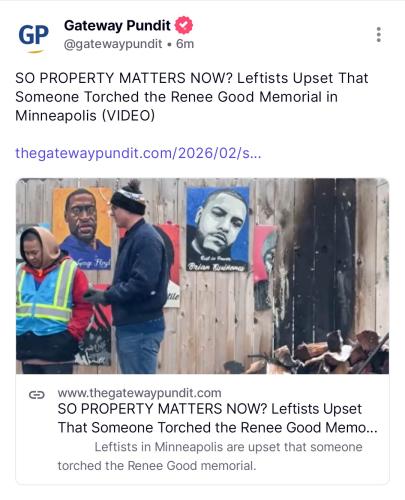405x500 pixels.
Task: Open the card title about Renee Good Memo...
Action: point(217,418)
